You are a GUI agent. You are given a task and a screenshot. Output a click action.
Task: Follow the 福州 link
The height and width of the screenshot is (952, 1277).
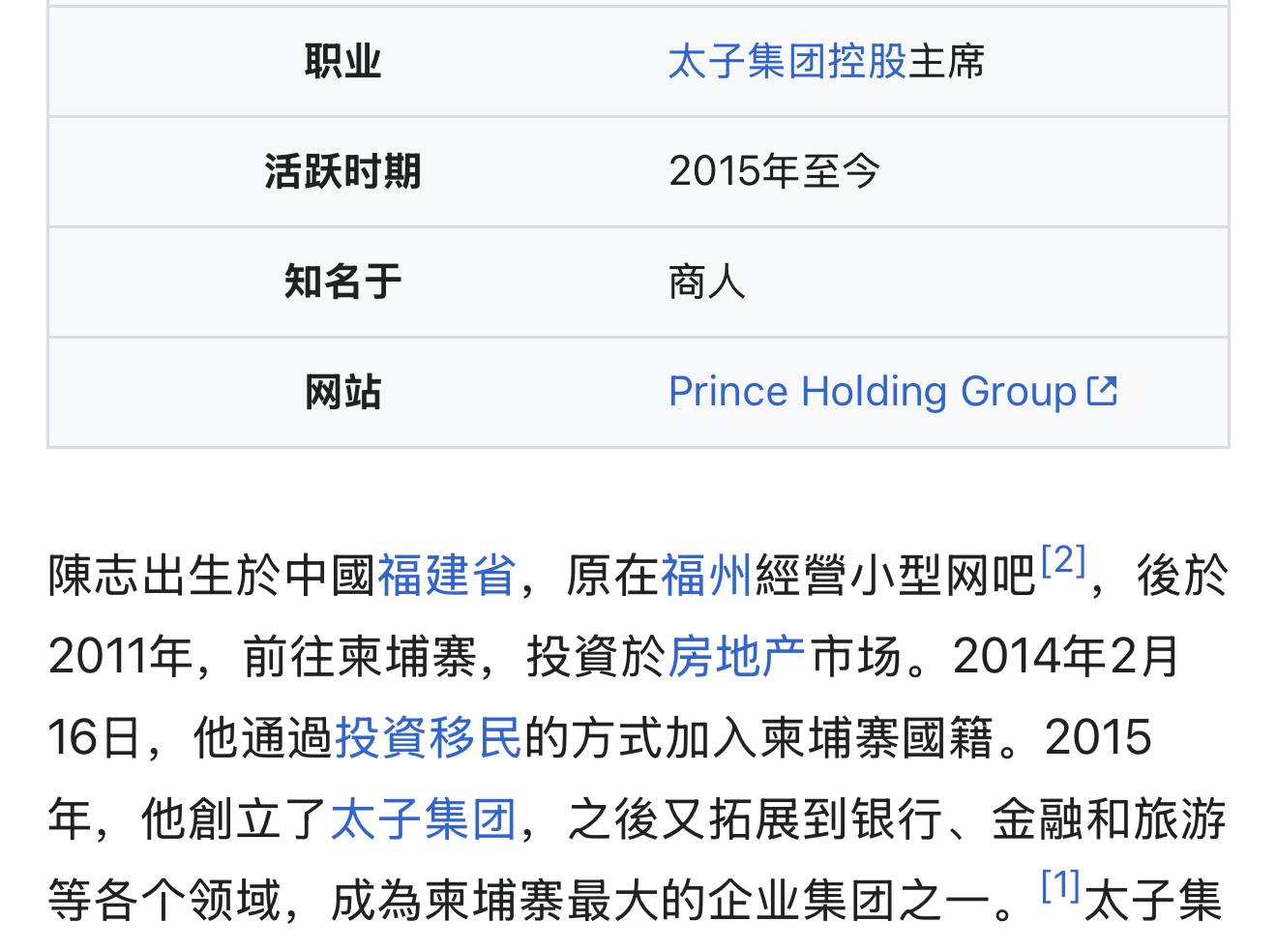706,576
